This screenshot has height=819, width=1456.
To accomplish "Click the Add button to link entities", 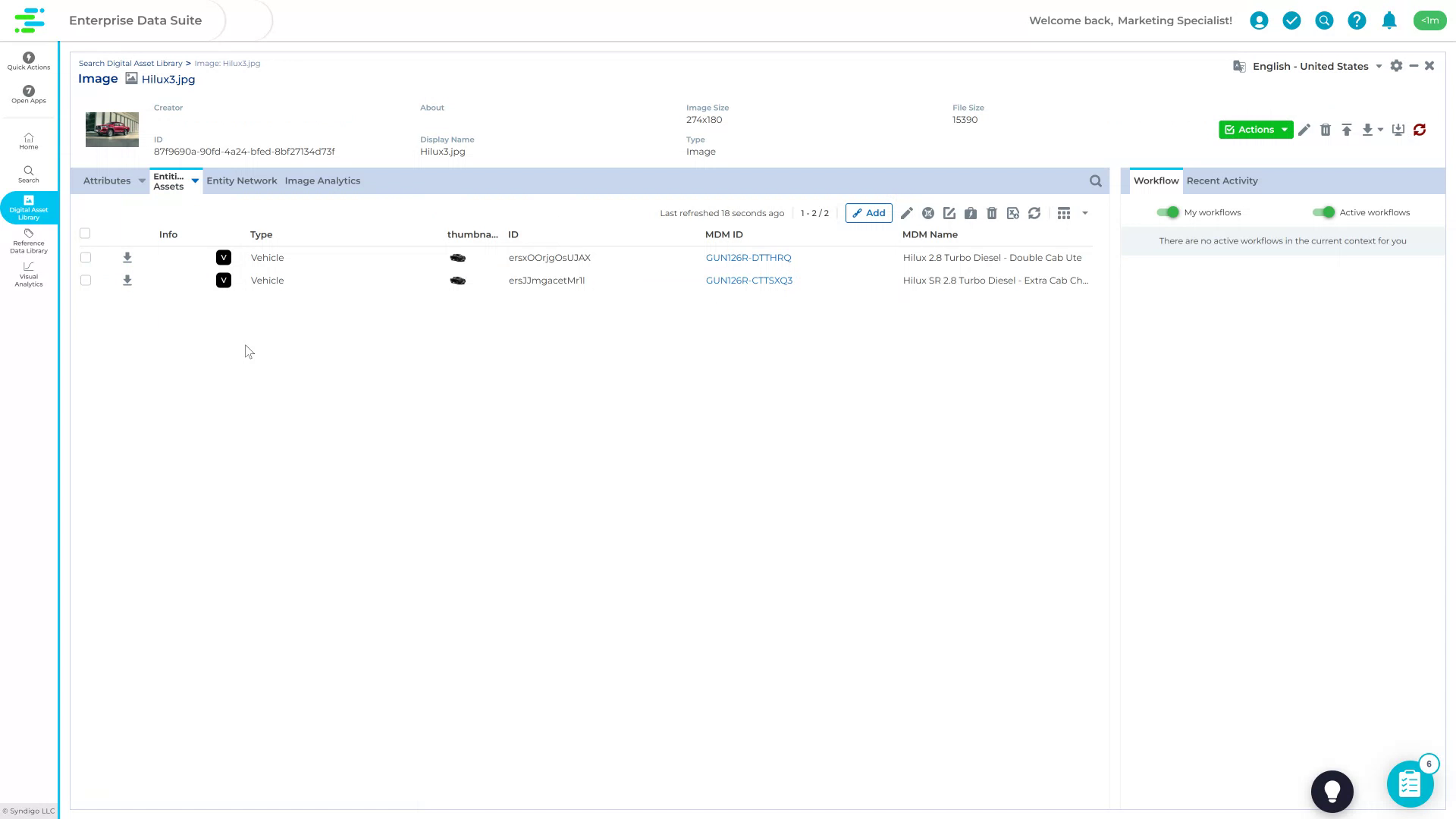I will pos(869,213).
